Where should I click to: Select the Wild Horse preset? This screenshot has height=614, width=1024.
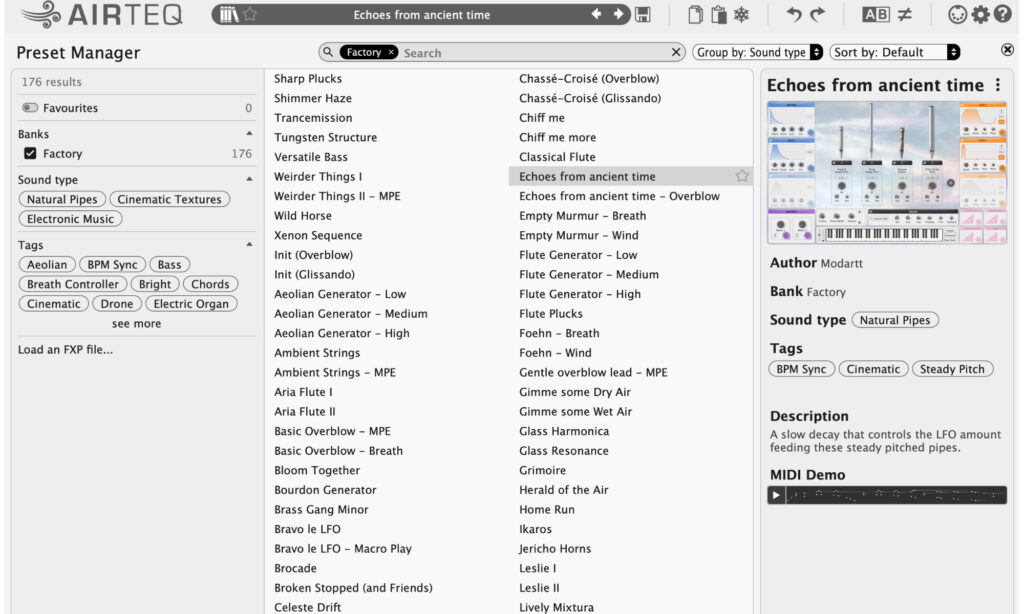pos(303,216)
